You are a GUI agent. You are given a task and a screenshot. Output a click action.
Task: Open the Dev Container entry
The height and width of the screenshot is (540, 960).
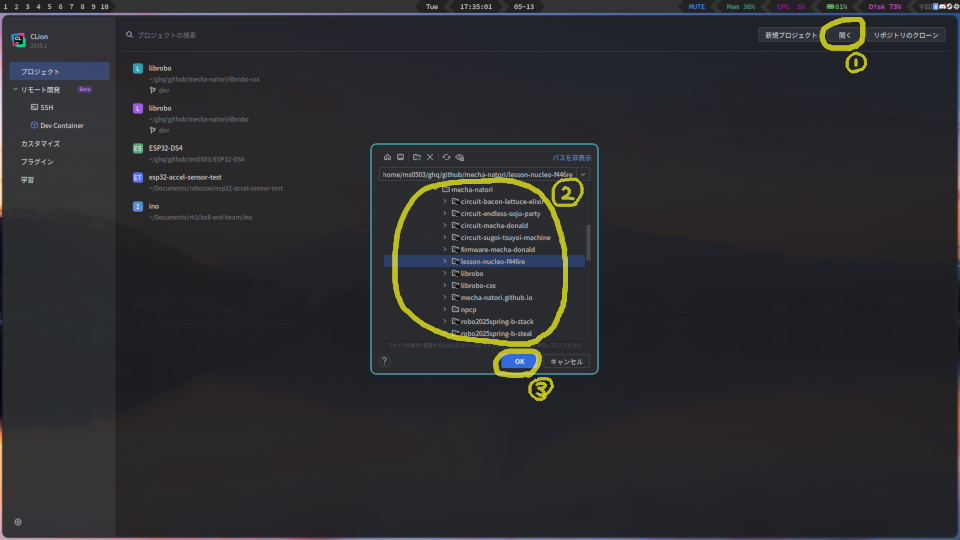point(59,126)
